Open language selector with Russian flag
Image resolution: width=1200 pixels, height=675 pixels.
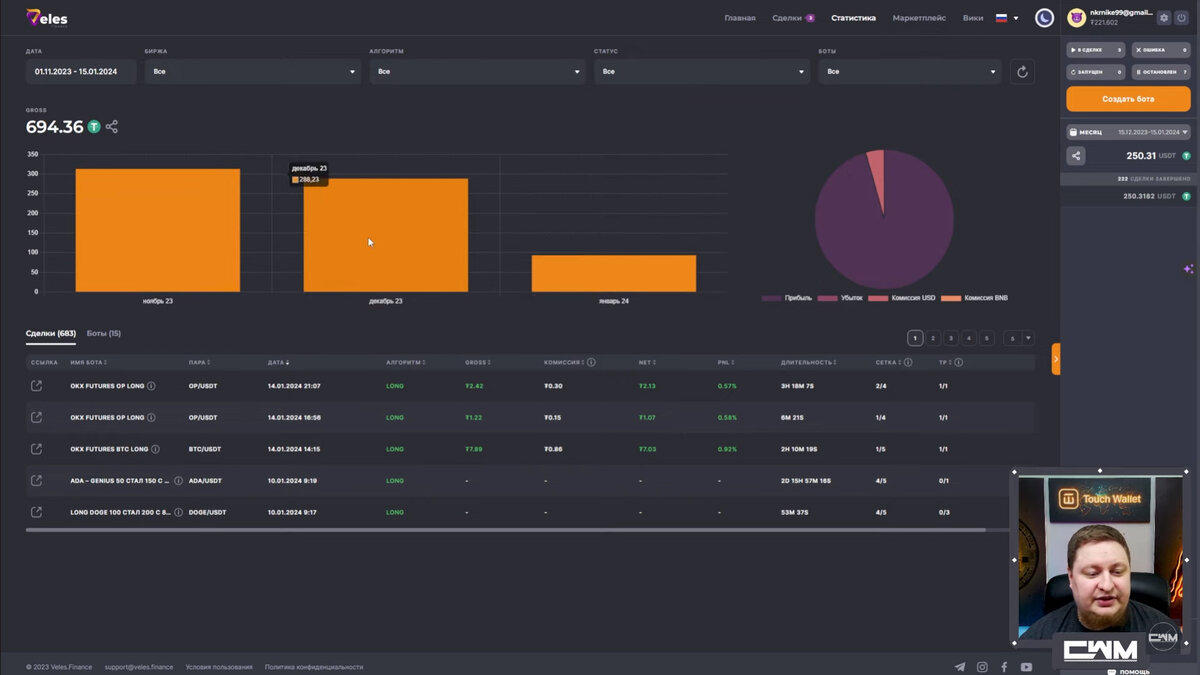click(1007, 18)
